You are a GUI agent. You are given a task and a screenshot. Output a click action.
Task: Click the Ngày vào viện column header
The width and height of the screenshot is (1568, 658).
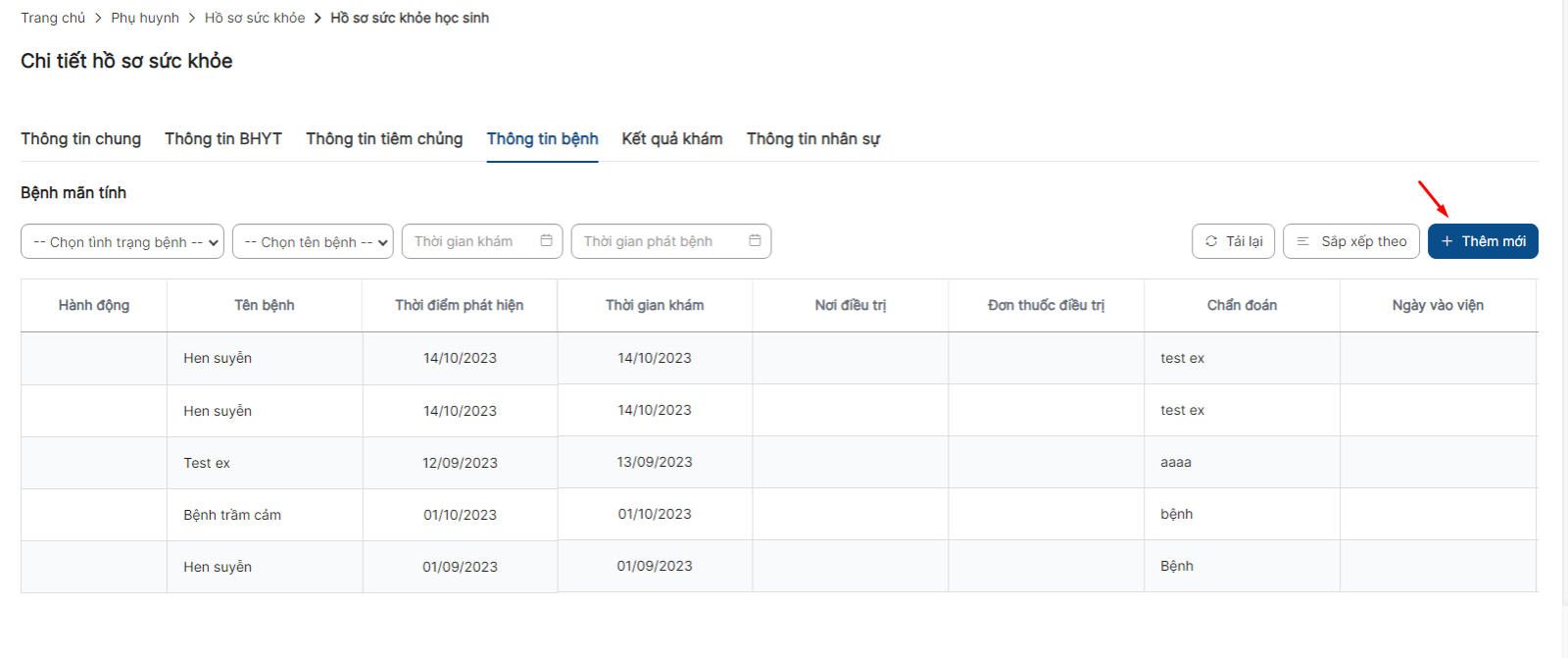click(x=1438, y=305)
